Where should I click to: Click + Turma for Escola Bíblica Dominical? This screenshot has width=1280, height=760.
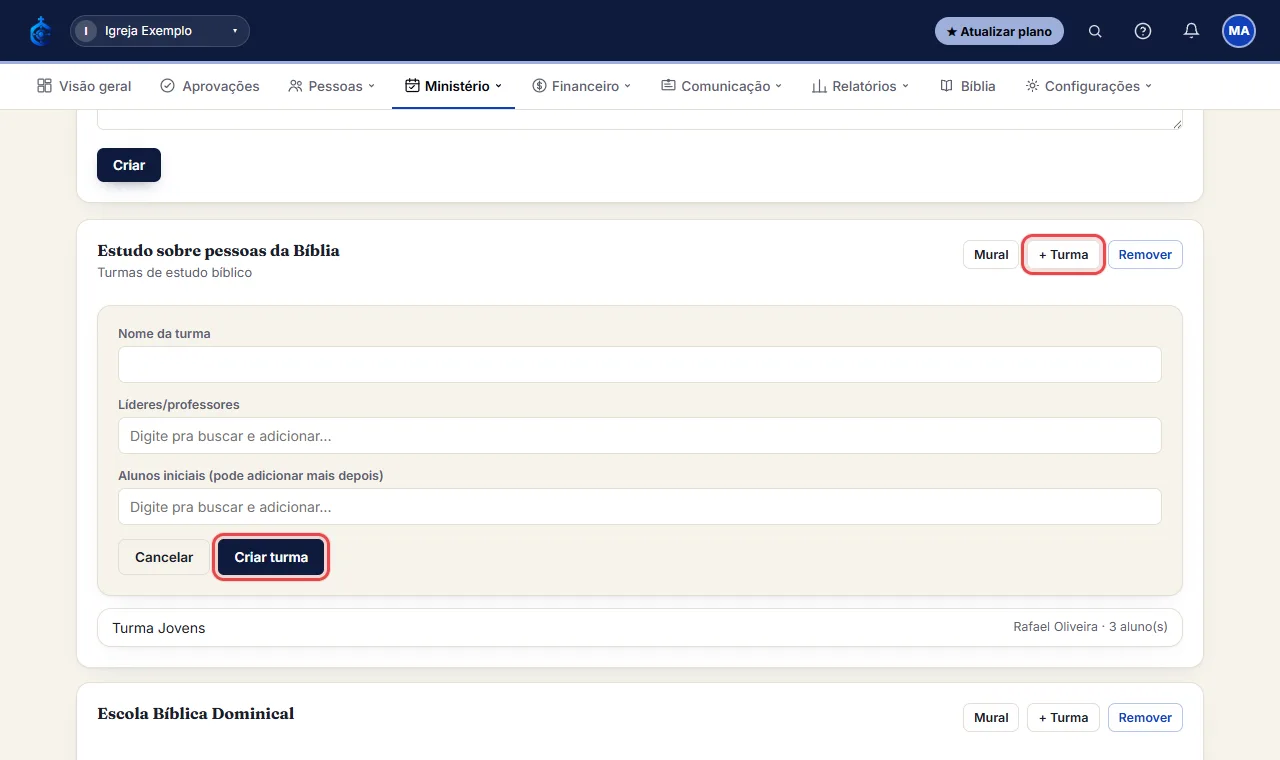pyautogui.click(x=1063, y=717)
